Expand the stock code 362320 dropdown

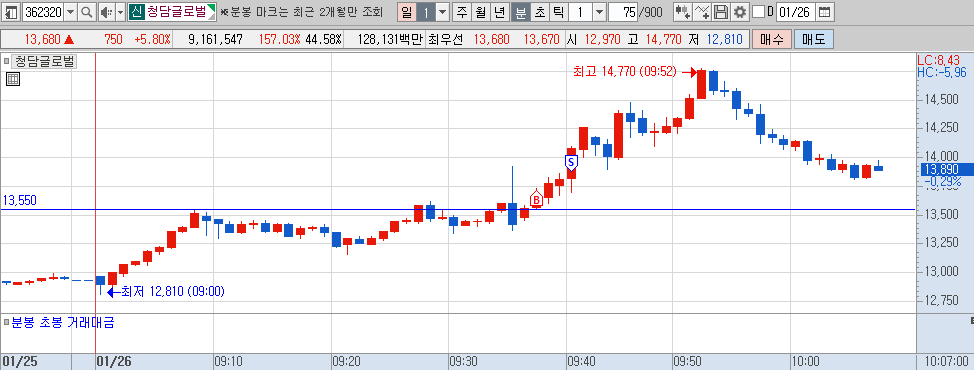point(70,12)
